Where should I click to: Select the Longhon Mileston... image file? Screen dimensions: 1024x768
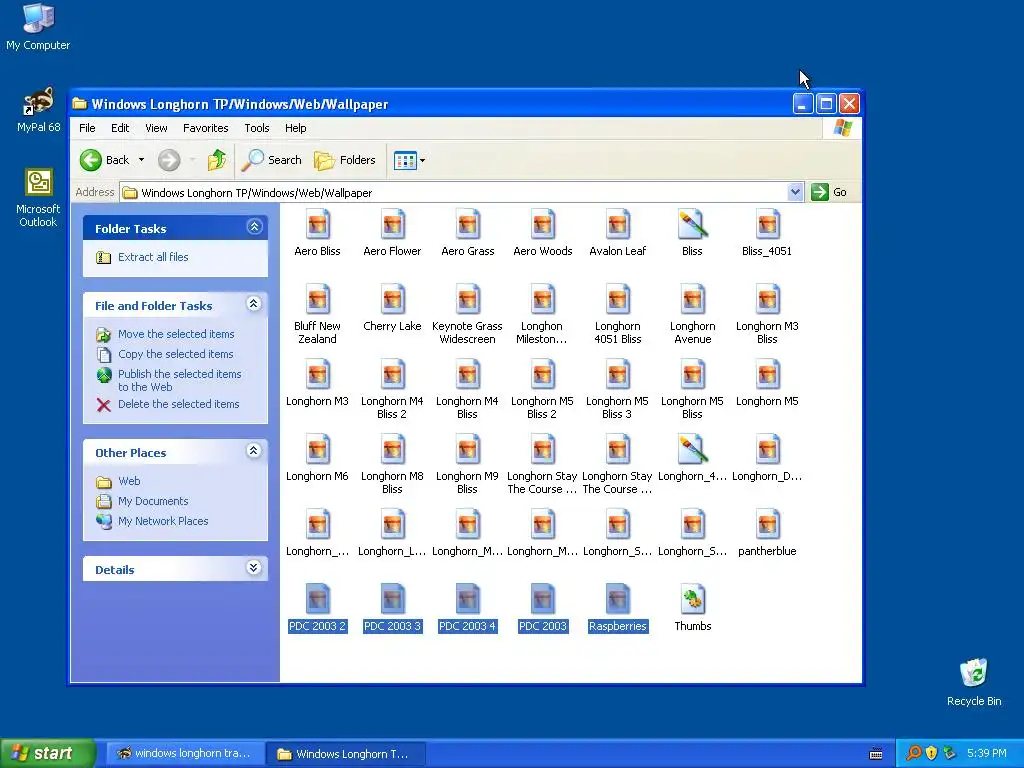(542, 314)
